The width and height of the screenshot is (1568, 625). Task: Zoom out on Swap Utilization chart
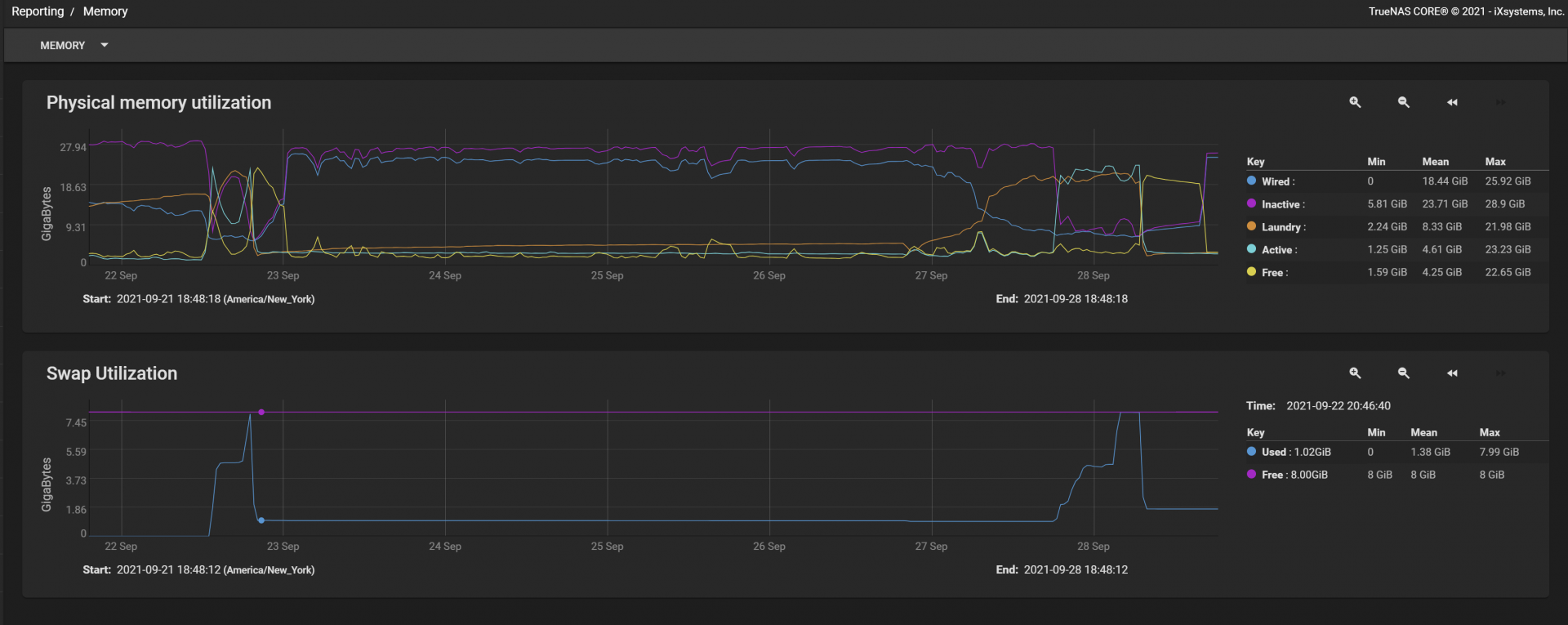click(x=1404, y=373)
